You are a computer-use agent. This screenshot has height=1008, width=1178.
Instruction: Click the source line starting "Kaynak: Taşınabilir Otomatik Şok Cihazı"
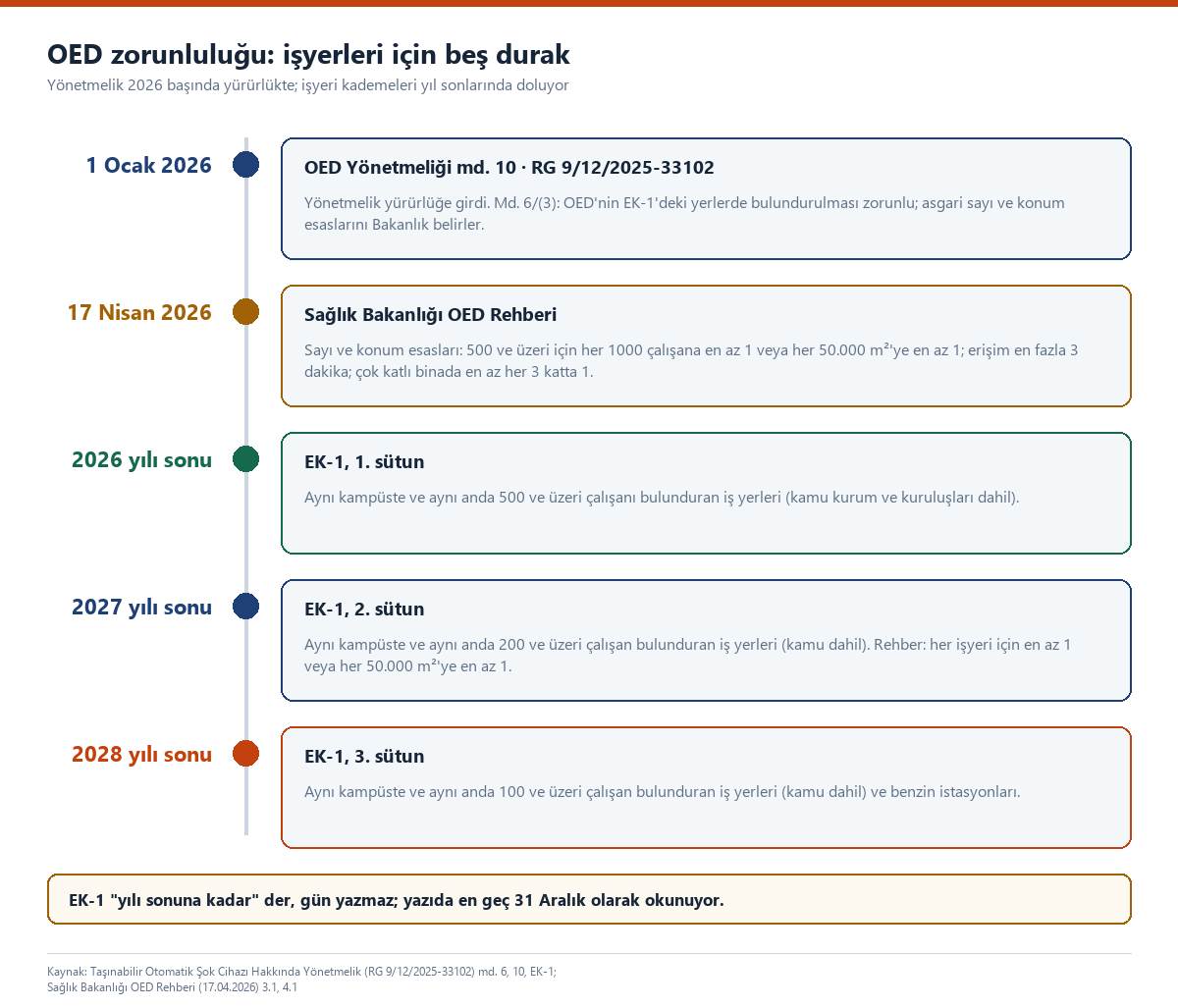[x=301, y=972]
